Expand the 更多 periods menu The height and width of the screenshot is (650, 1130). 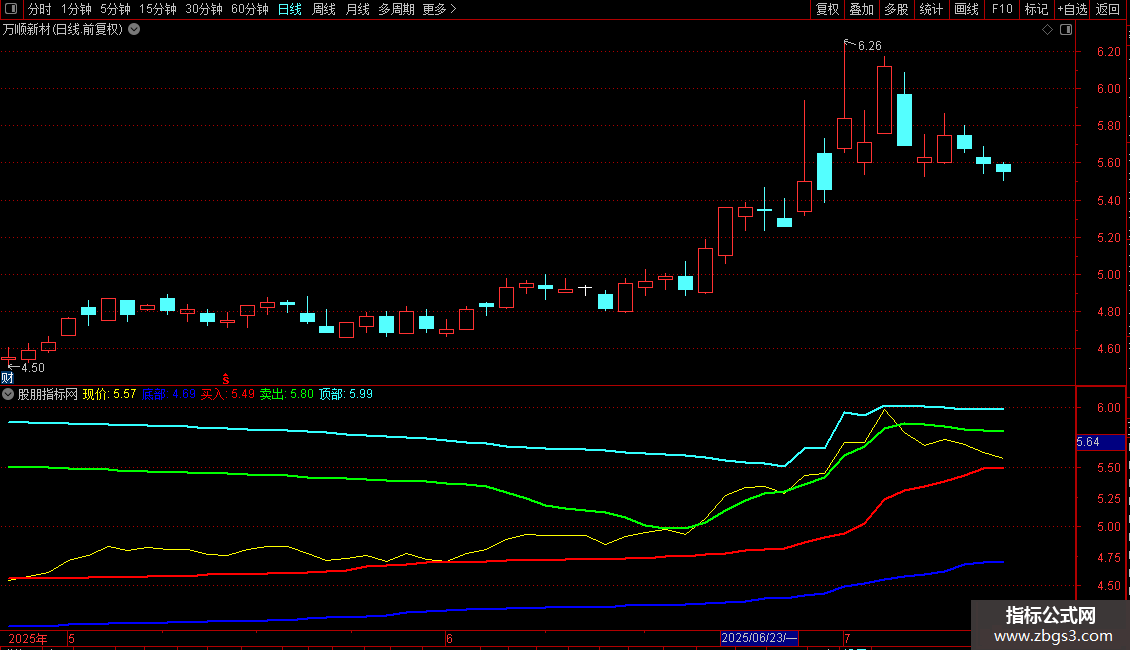[439, 9]
